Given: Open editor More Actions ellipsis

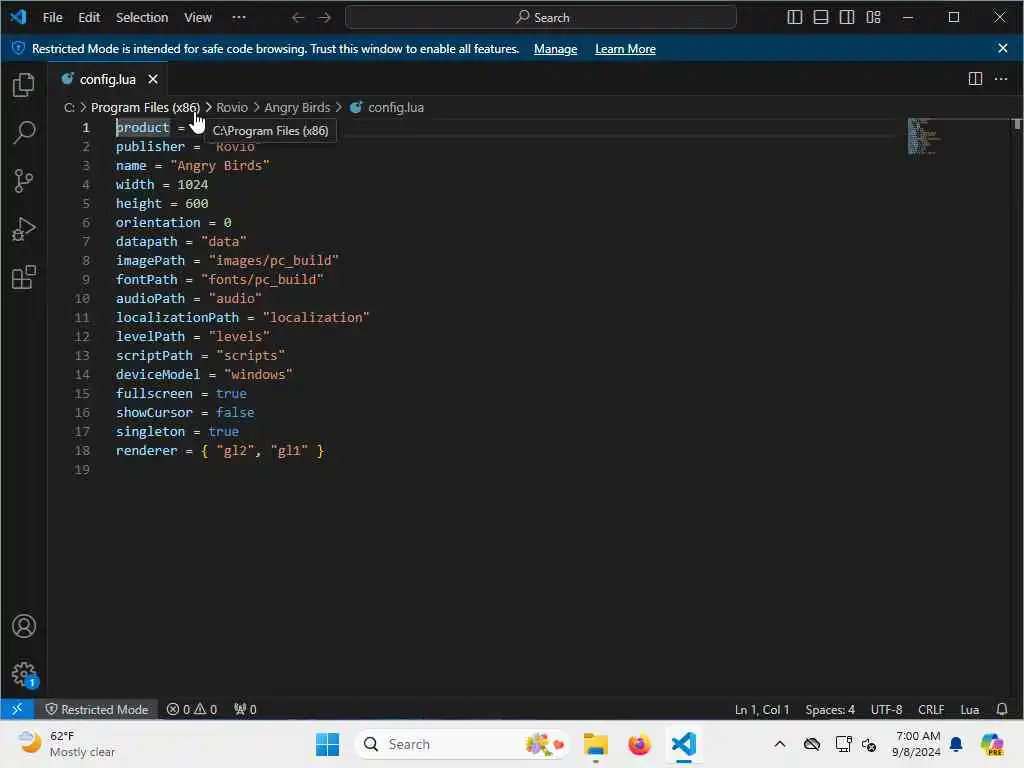Looking at the screenshot, I should pos(1000,79).
